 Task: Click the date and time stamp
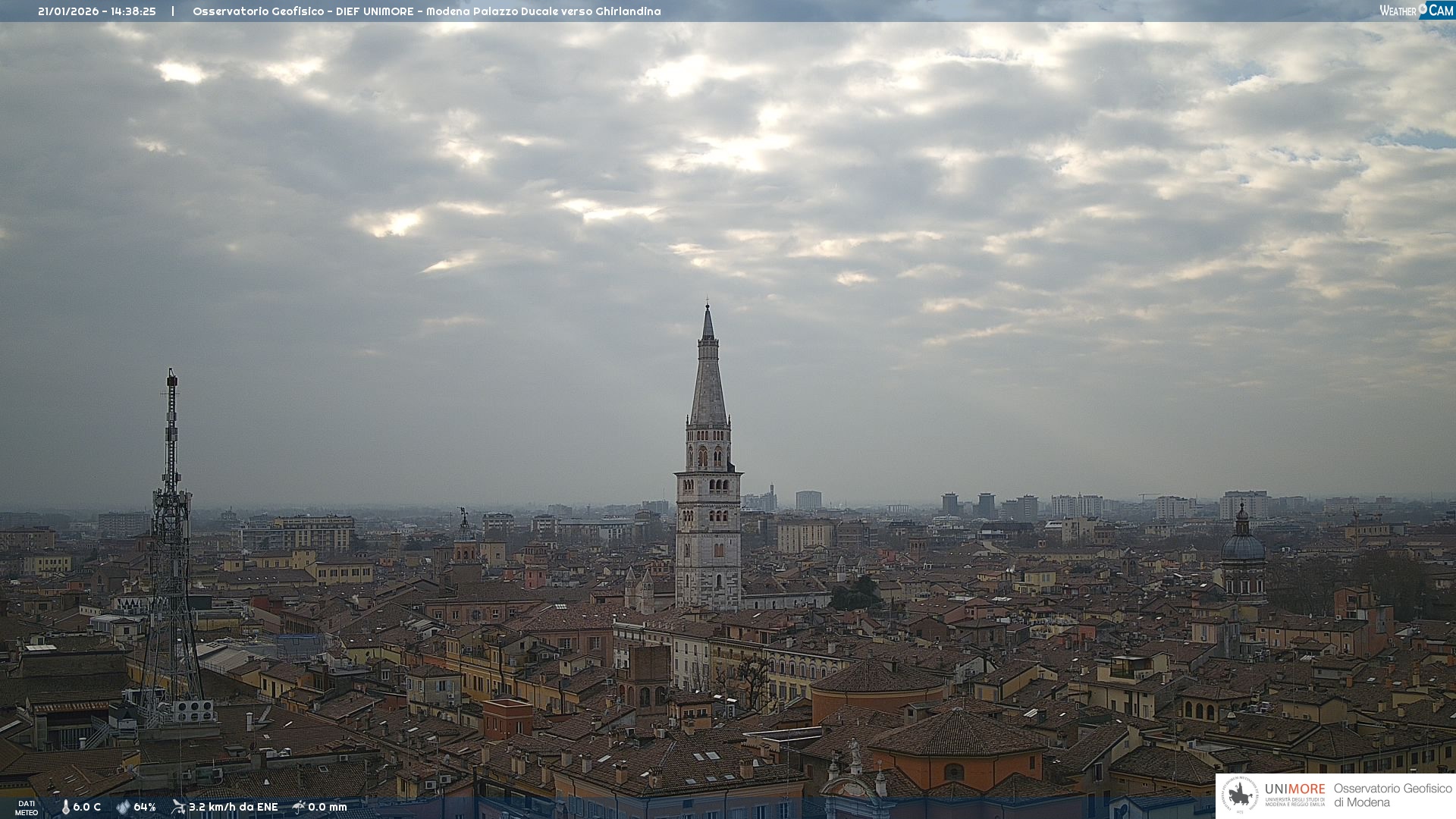[x=96, y=11]
